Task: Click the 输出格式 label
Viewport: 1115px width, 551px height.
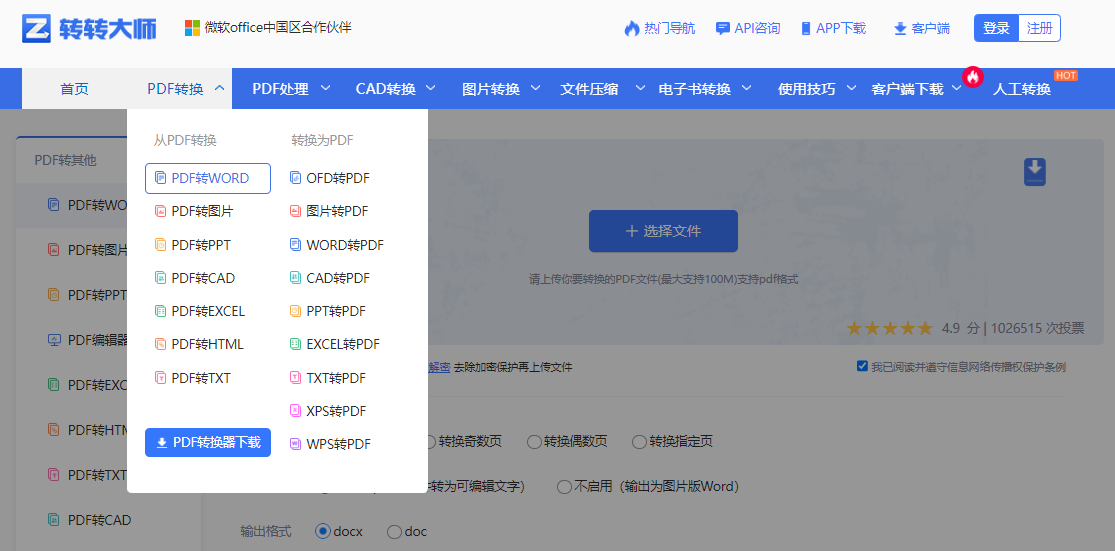Action: (266, 531)
